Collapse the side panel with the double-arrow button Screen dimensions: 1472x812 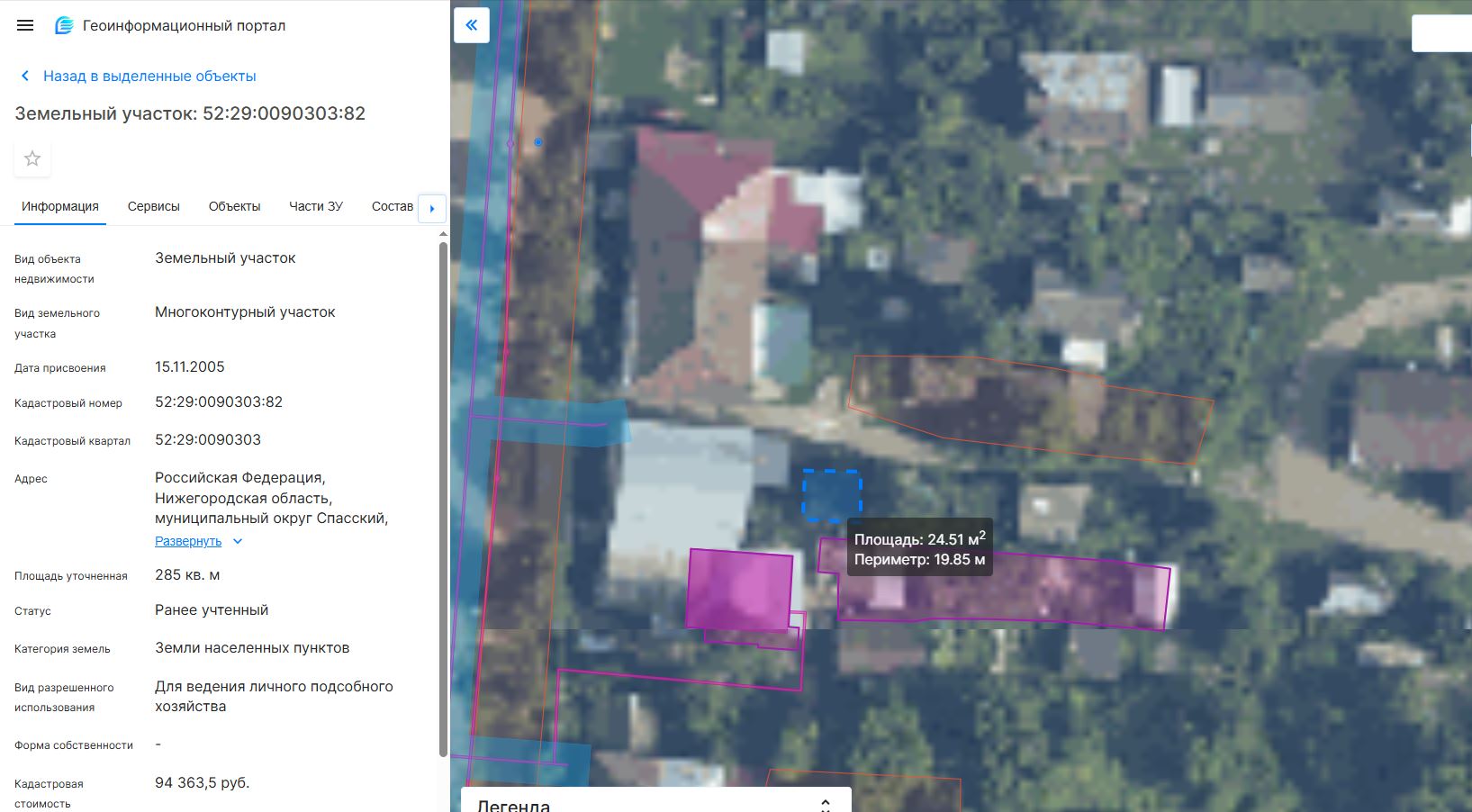click(472, 25)
